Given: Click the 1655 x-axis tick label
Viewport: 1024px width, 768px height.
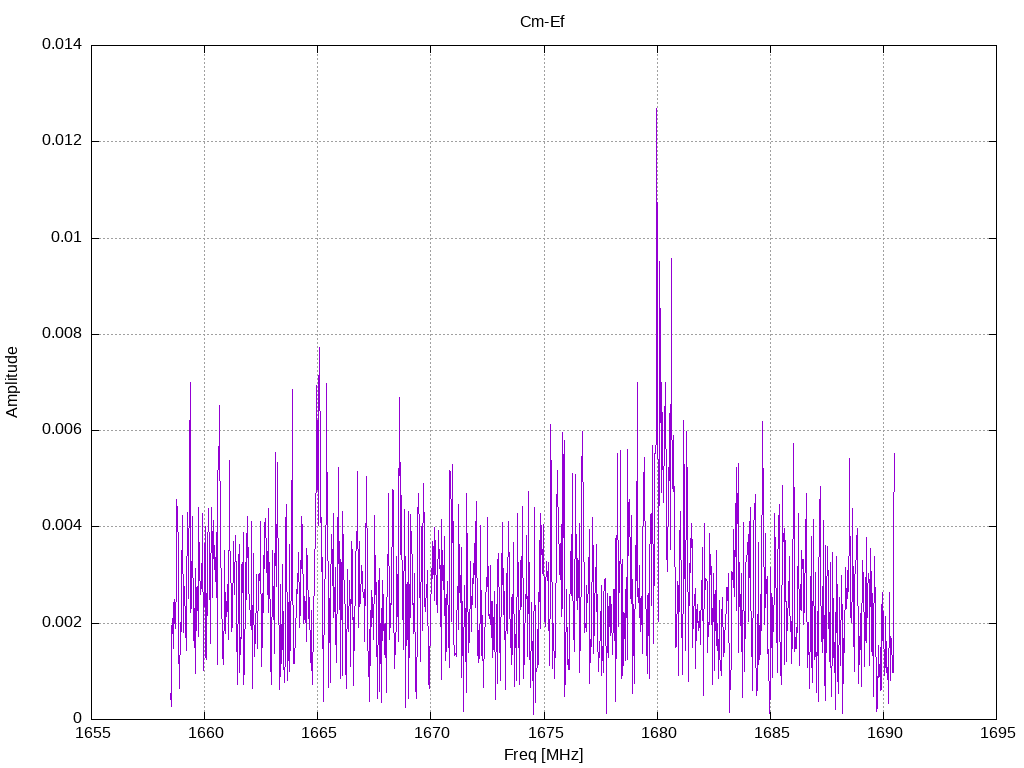Looking at the screenshot, I should click(93, 733).
